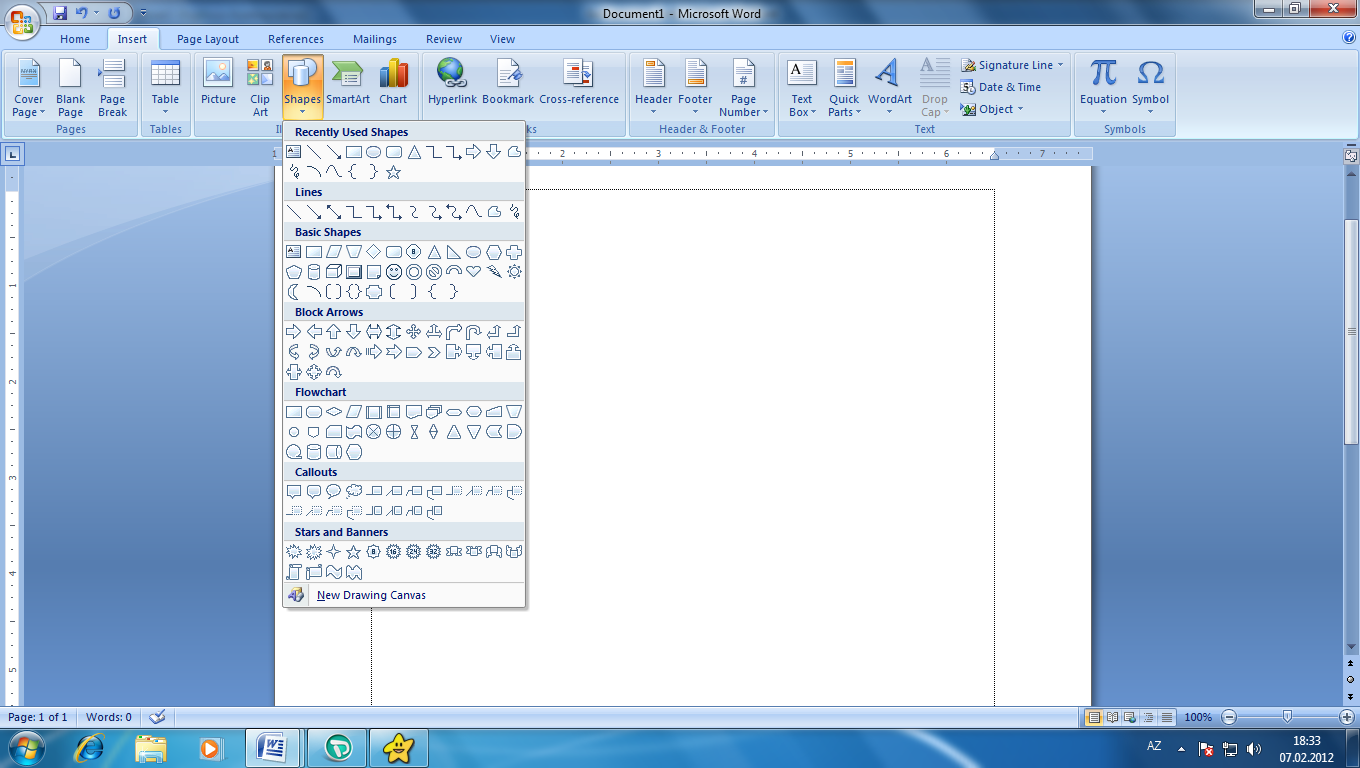Open the Header dropdown
Viewport: 1360px width, 768px height.
(x=654, y=88)
